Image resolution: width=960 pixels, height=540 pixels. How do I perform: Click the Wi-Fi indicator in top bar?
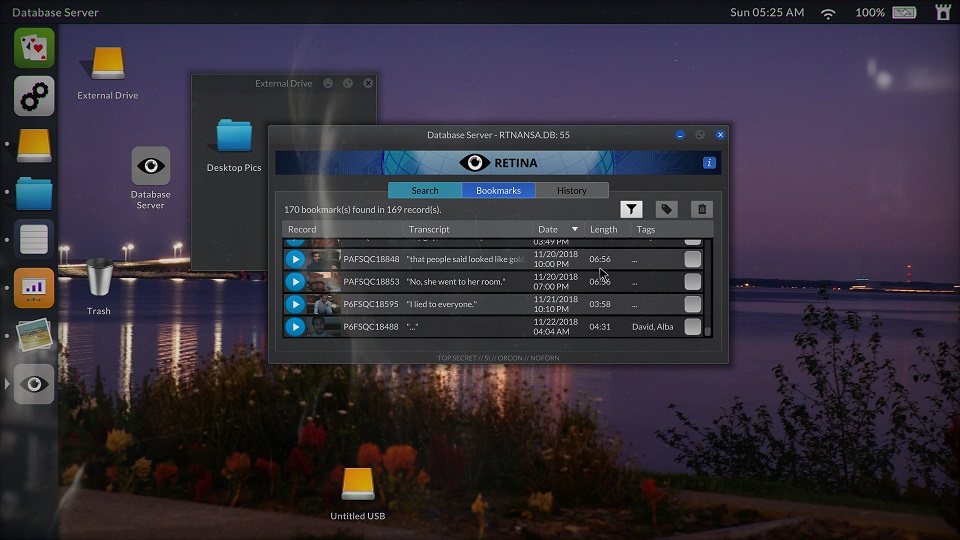click(x=828, y=13)
